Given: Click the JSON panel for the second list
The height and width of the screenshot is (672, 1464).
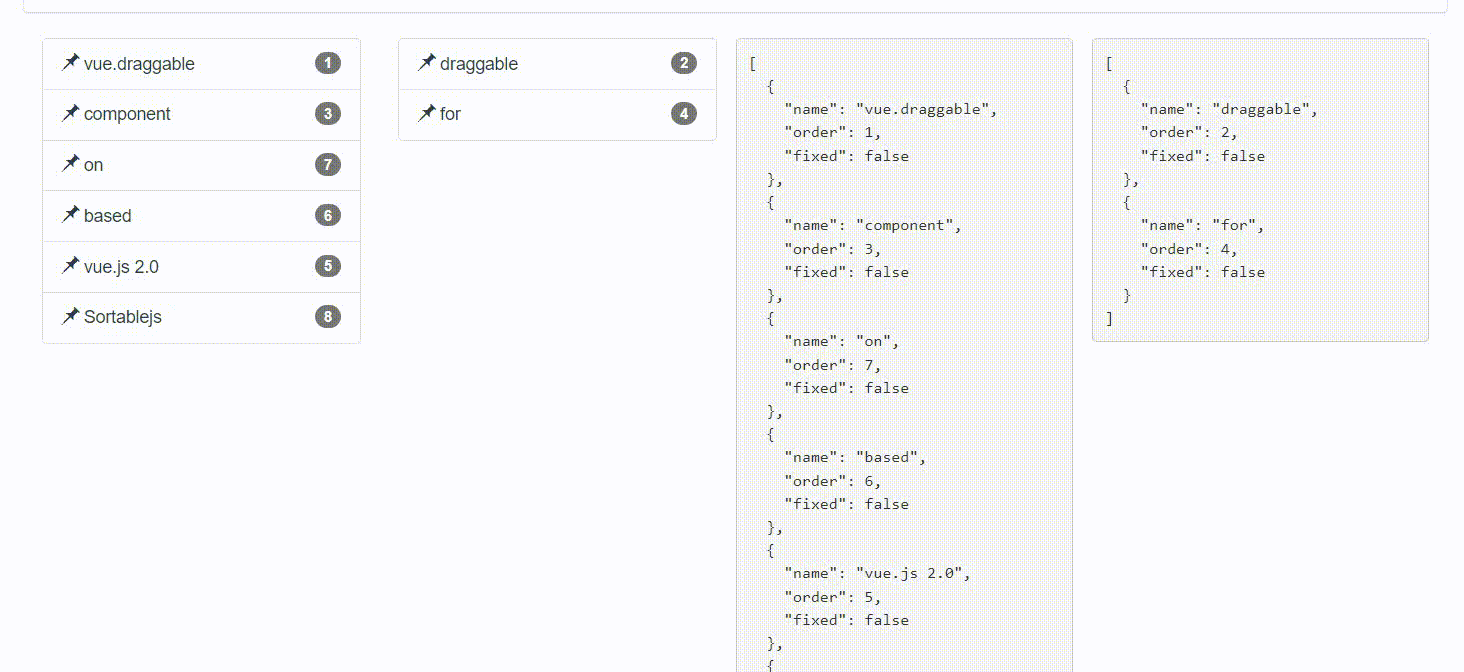Looking at the screenshot, I should 1259,190.
